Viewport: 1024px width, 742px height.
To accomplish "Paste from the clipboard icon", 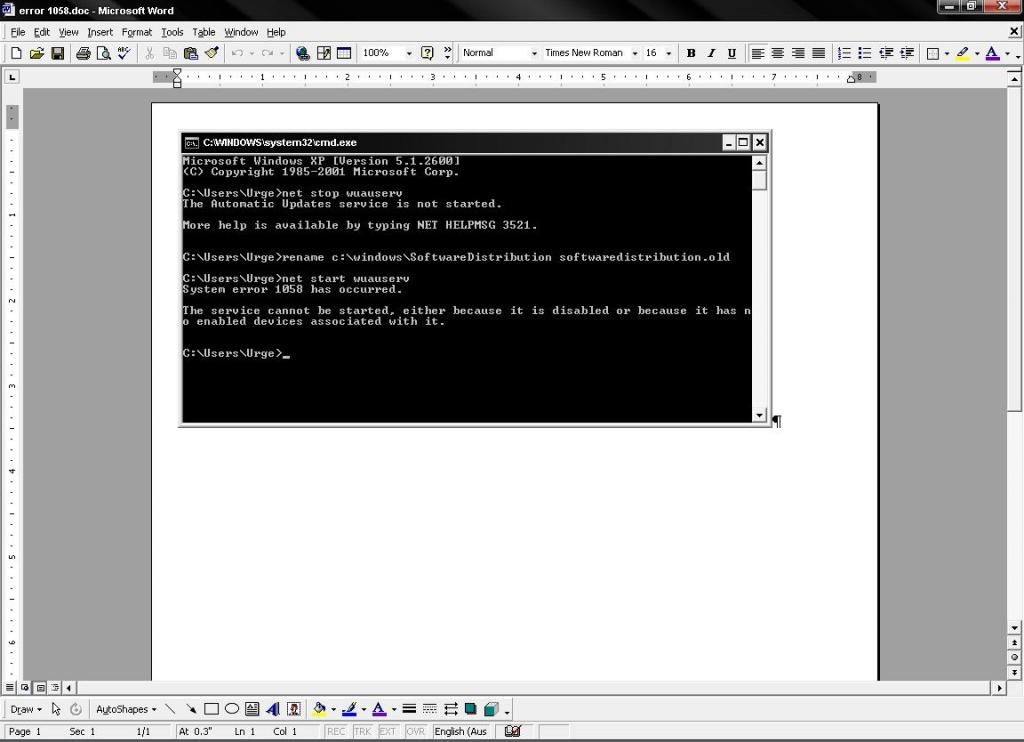I will pyautogui.click(x=191, y=54).
